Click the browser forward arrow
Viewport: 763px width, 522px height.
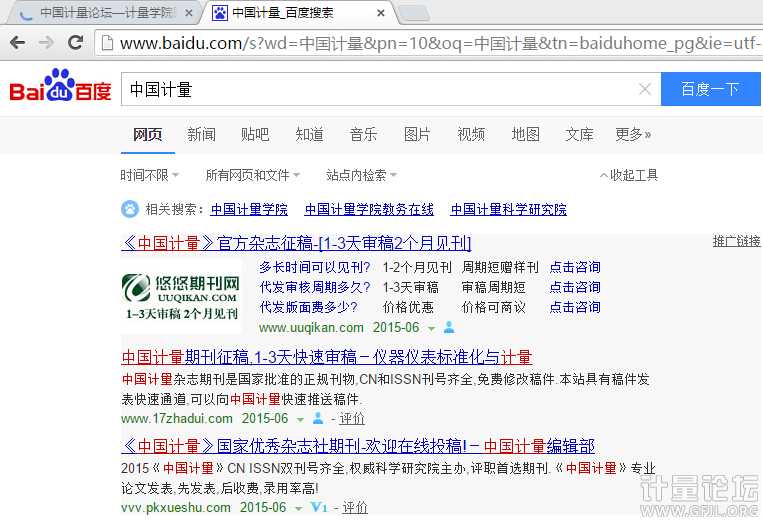(x=46, y=43)
